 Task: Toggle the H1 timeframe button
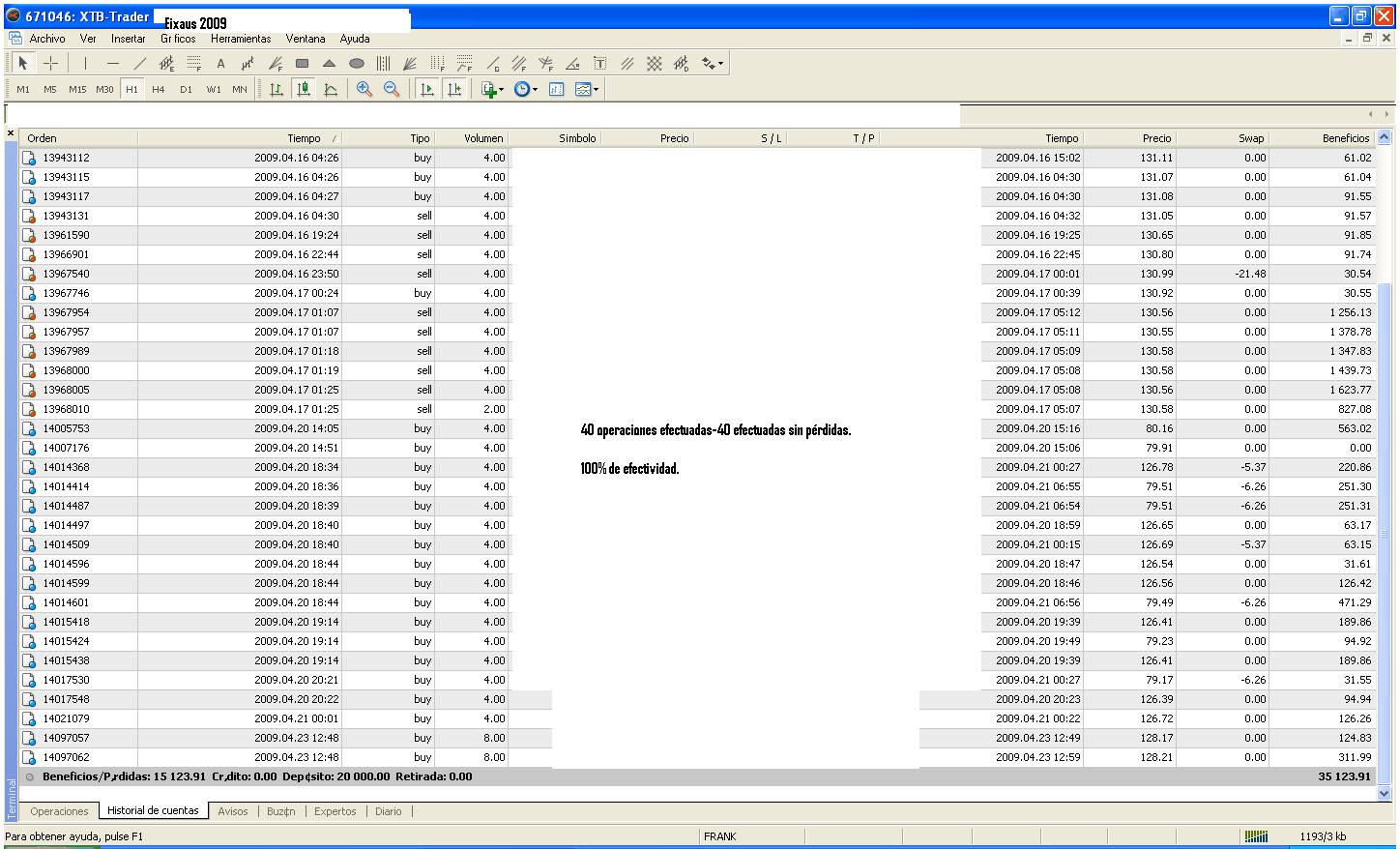pos(131,89)
